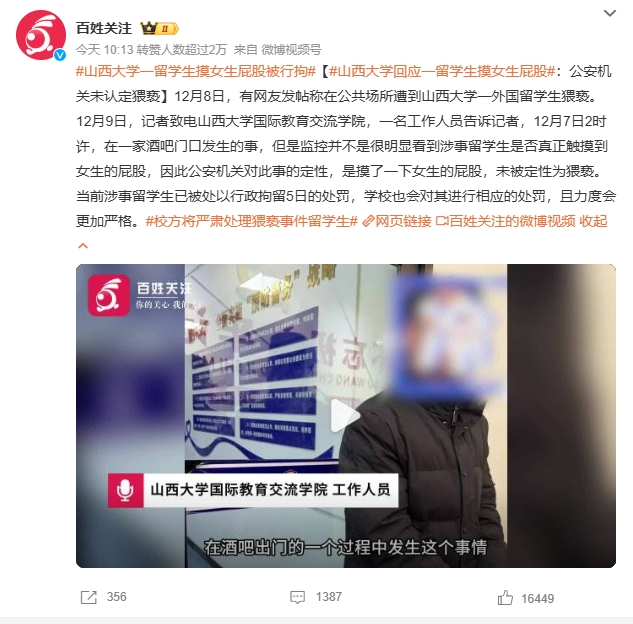Viewport: 633px width, 624px height.
Task: Click the blue verified badge on avatar
Action: pos(60,55)
